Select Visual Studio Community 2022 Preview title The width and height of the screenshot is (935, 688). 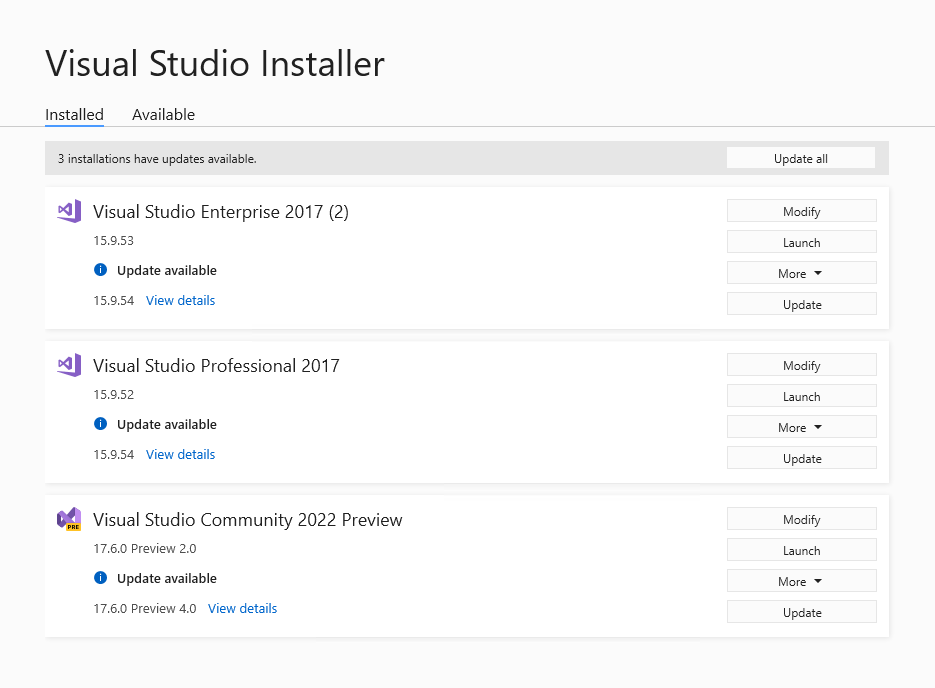click(x=247, y=520)
